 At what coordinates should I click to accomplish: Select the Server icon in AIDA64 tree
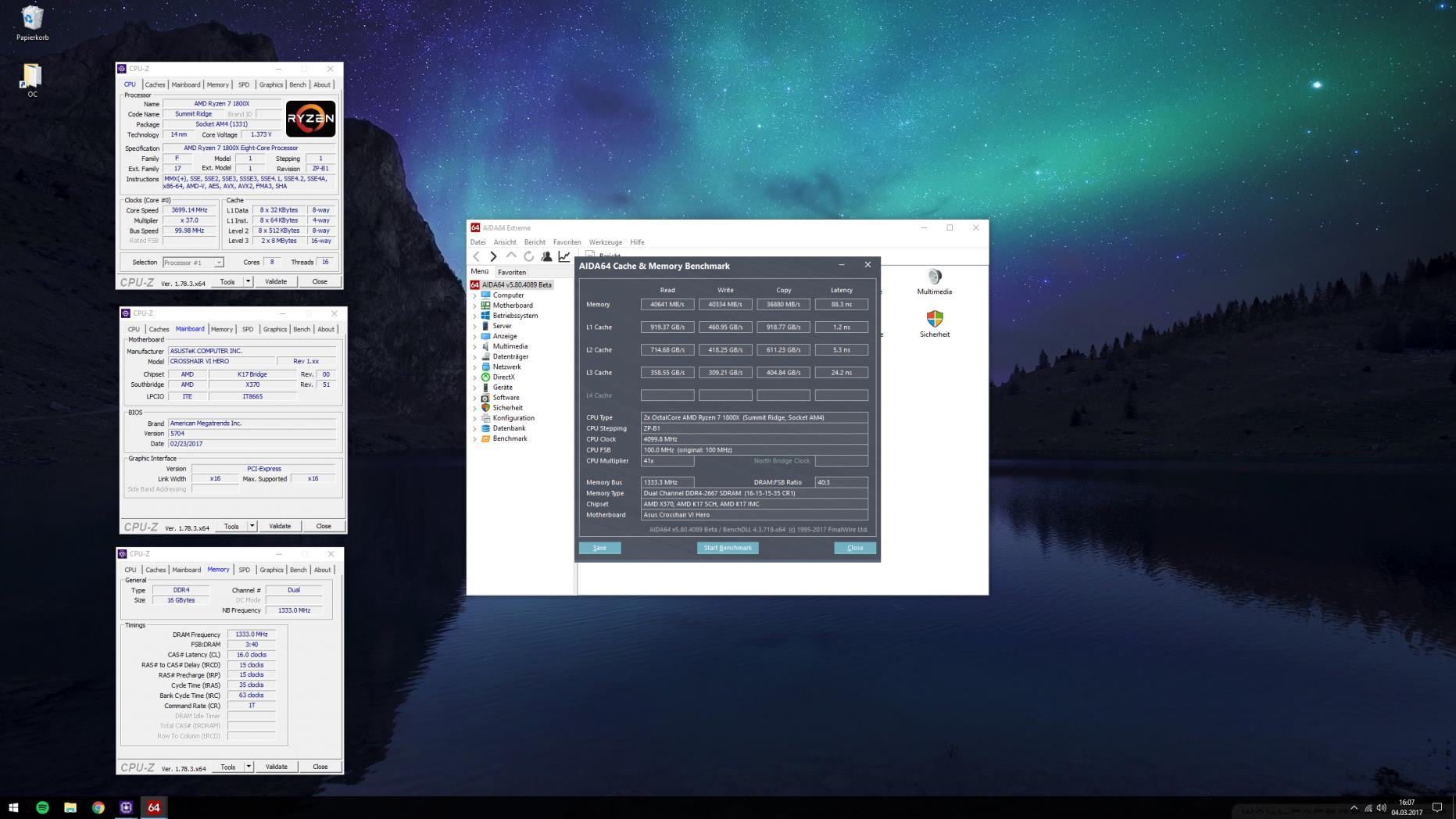coord(485,326)
